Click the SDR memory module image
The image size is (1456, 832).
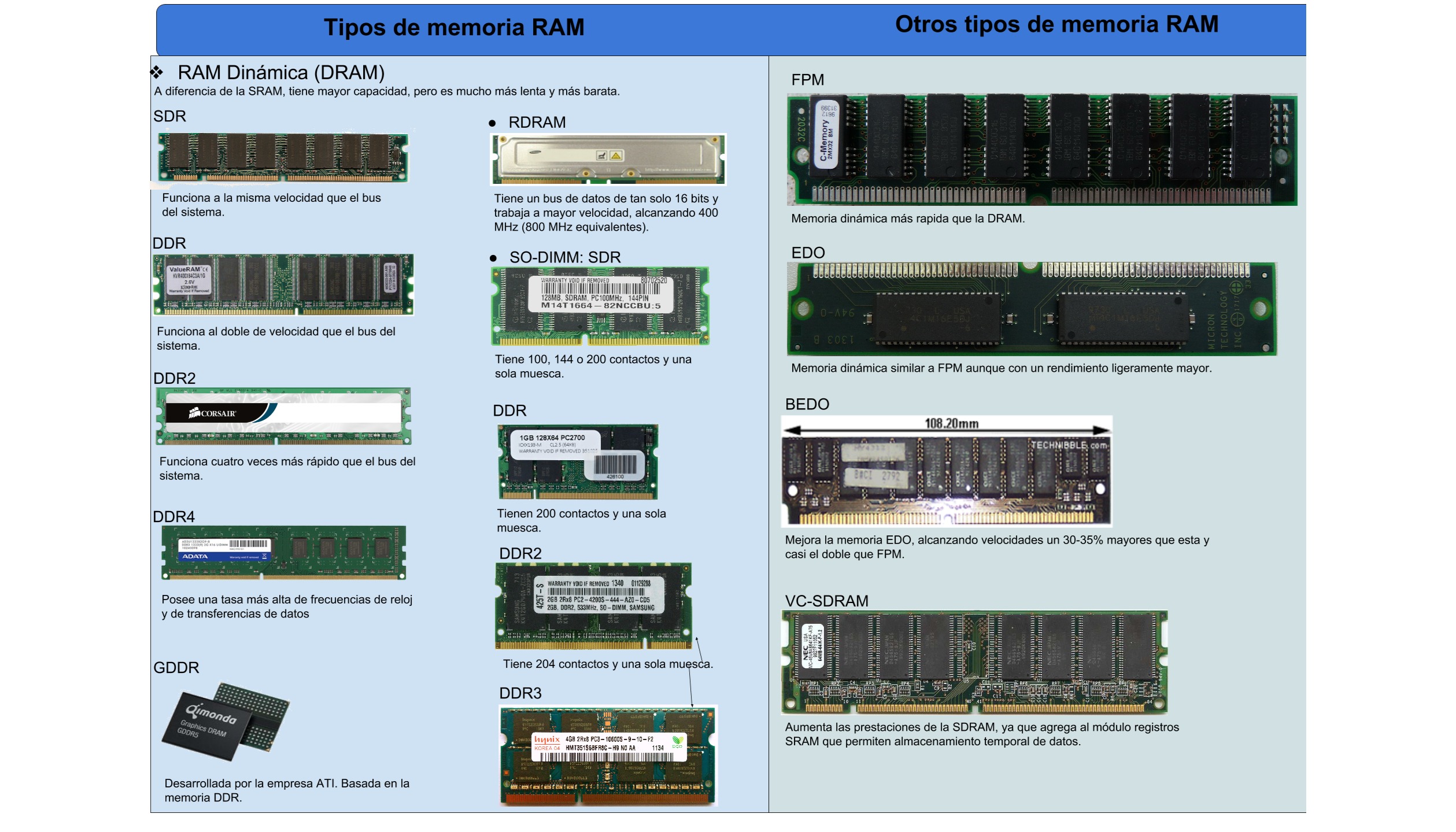coord(283,157)
